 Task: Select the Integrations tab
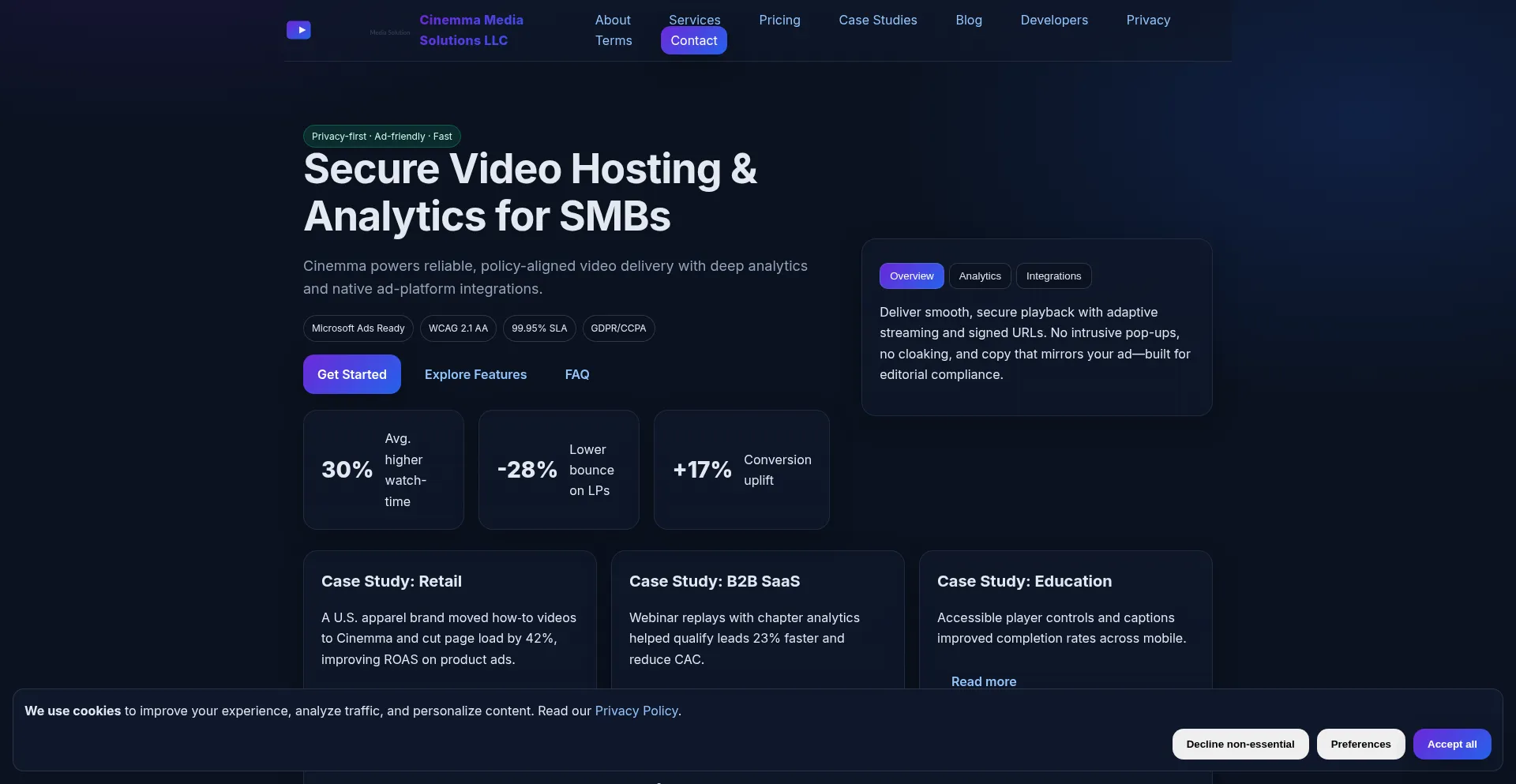(1053, 276)
